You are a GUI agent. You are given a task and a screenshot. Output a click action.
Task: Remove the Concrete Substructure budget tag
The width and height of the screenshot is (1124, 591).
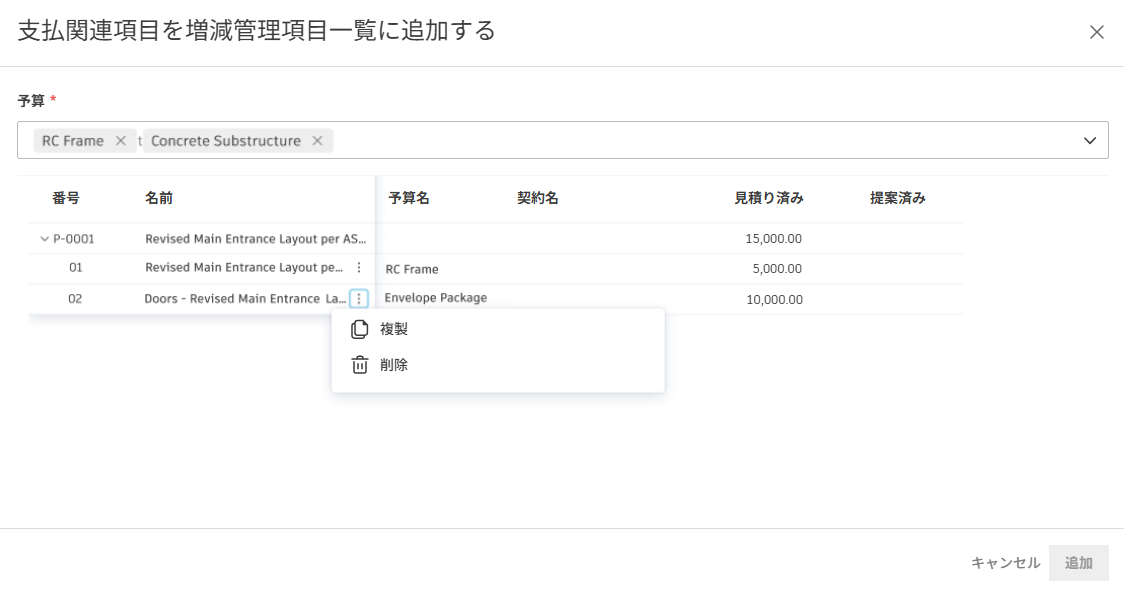pyautogui.click(x=318, y=140)
